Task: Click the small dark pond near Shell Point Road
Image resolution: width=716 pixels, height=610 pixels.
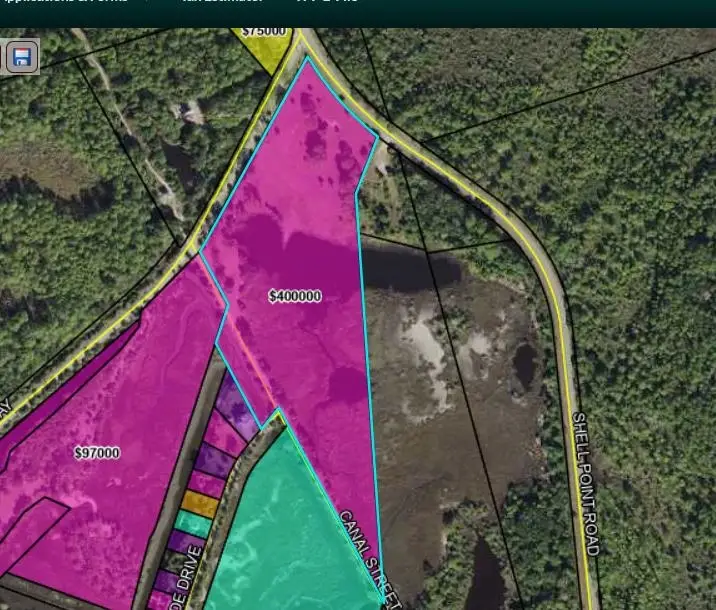Action: pyautogui.click(x=523, y=367)
